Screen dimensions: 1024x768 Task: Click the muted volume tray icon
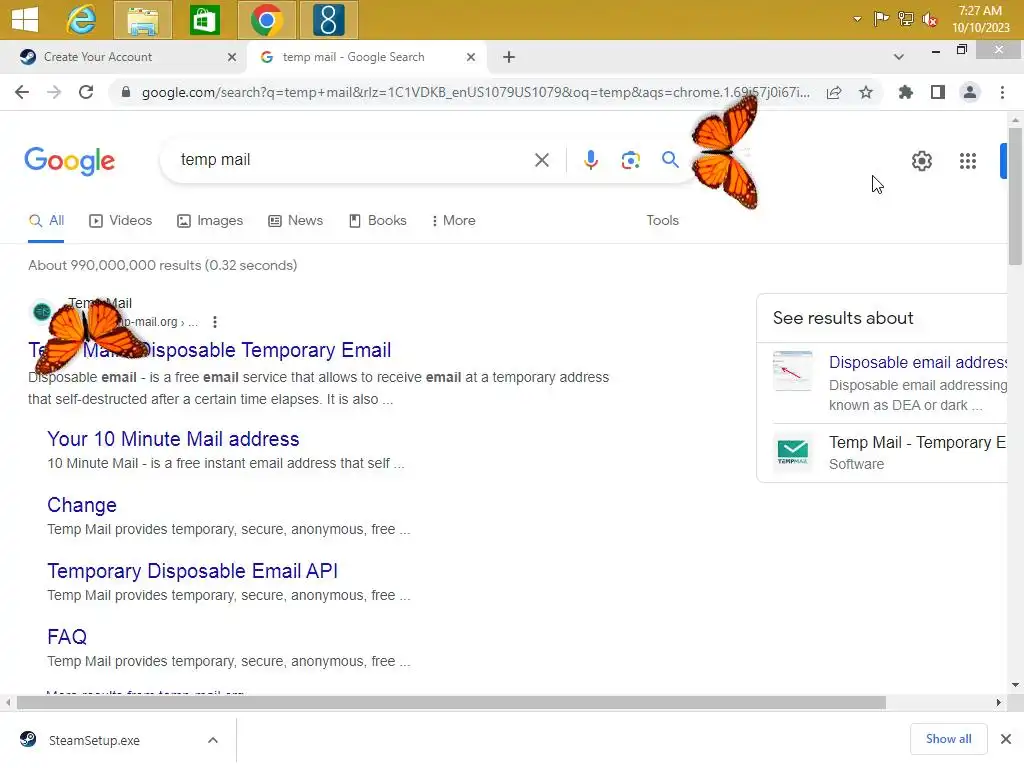coord(930,20)
